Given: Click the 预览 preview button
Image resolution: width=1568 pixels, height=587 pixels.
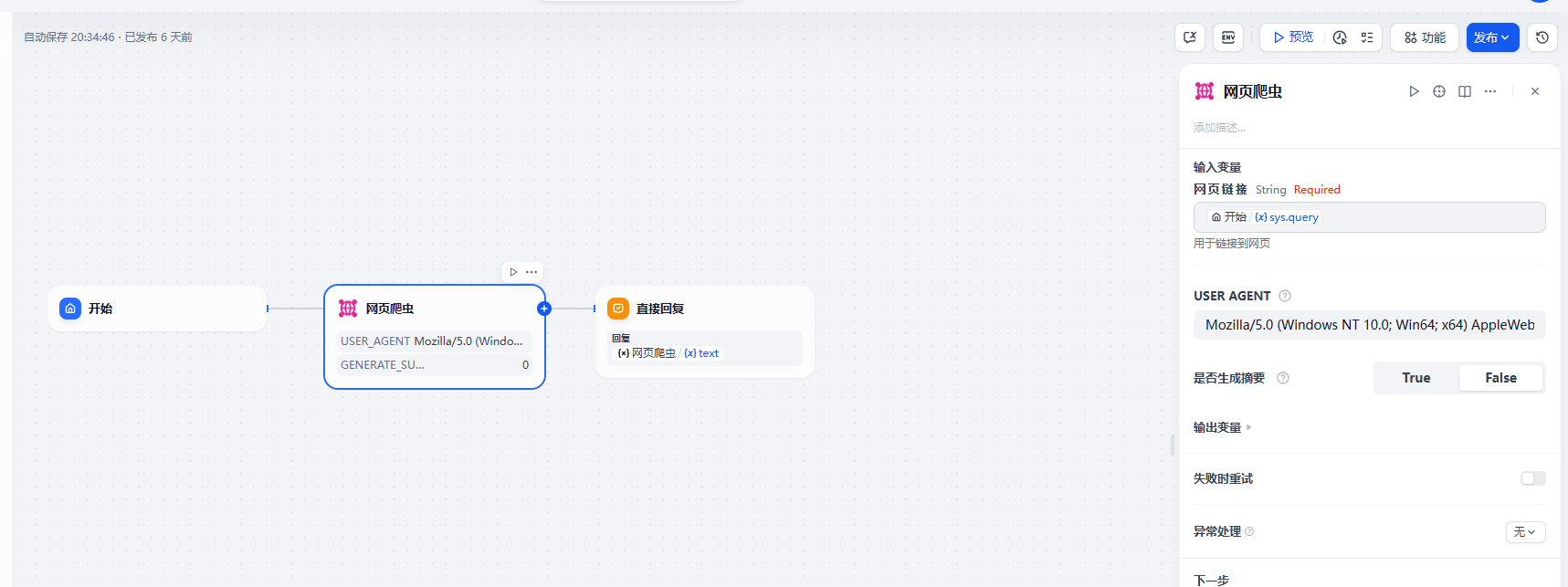Looking at the screenshot, I should tap(1293, 37).
